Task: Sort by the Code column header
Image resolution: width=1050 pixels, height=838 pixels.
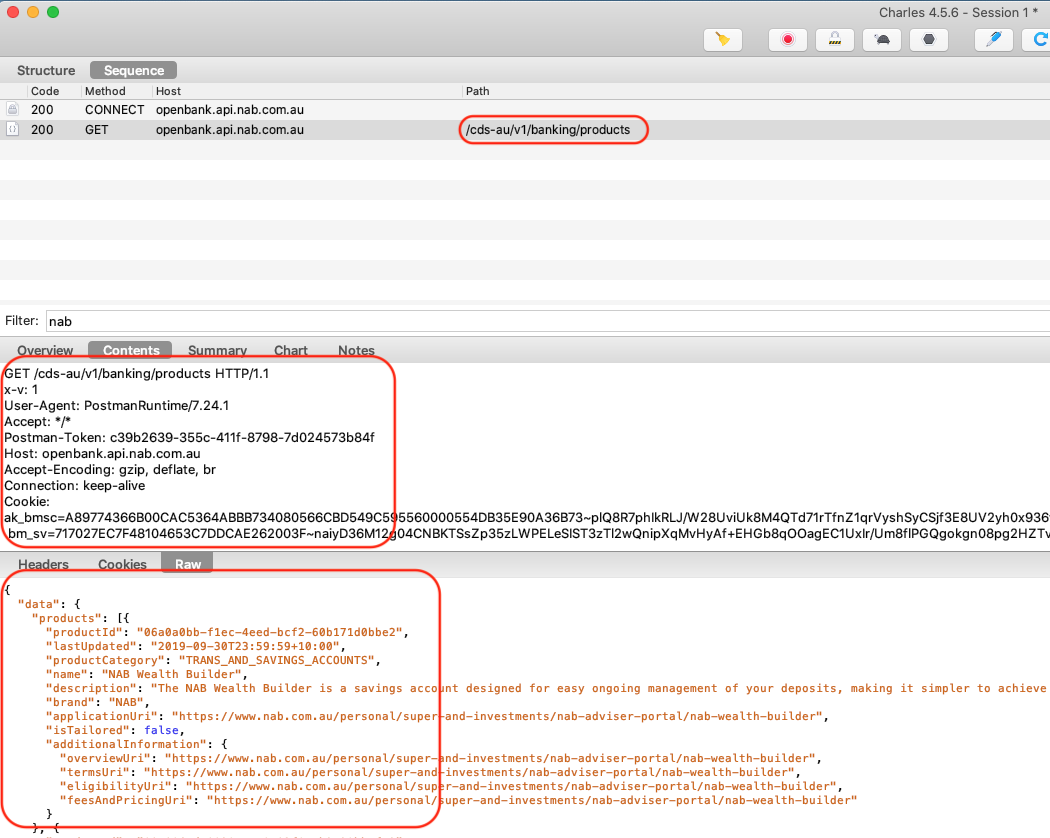Action: pyautogui.click(x=45, y=91)
